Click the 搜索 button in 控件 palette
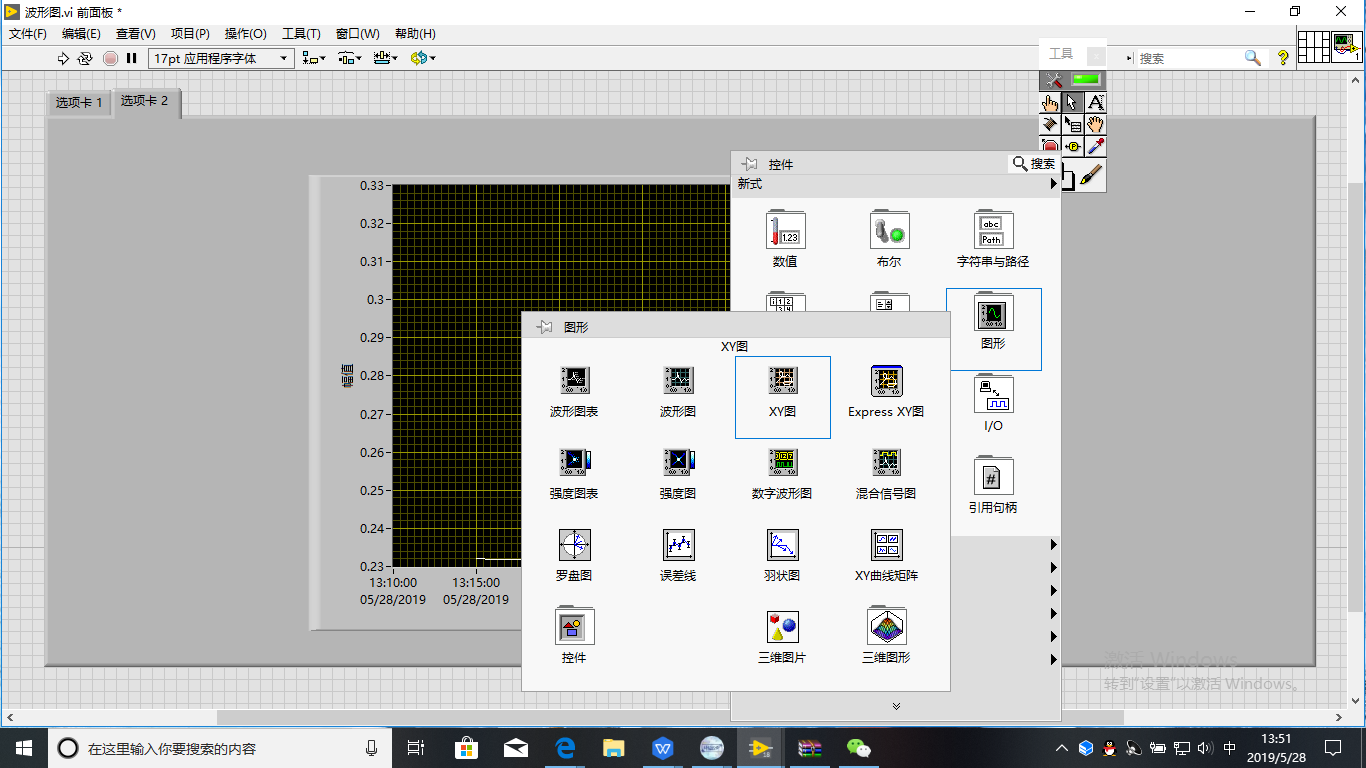The width and height of the screenshot is (1366, 768). click(x=1034, y=164)
